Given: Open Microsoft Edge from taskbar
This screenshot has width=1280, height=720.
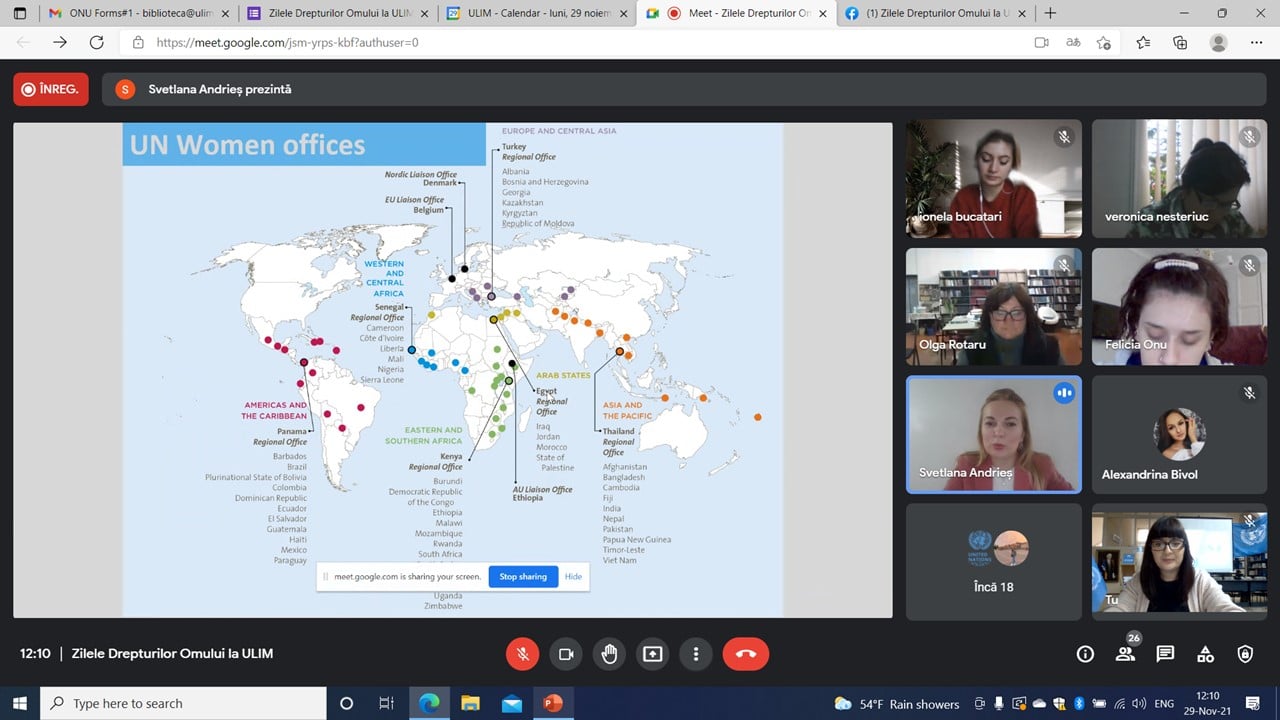Looking at the screenshot, I should pyautogui.click(x=429, y=703).
